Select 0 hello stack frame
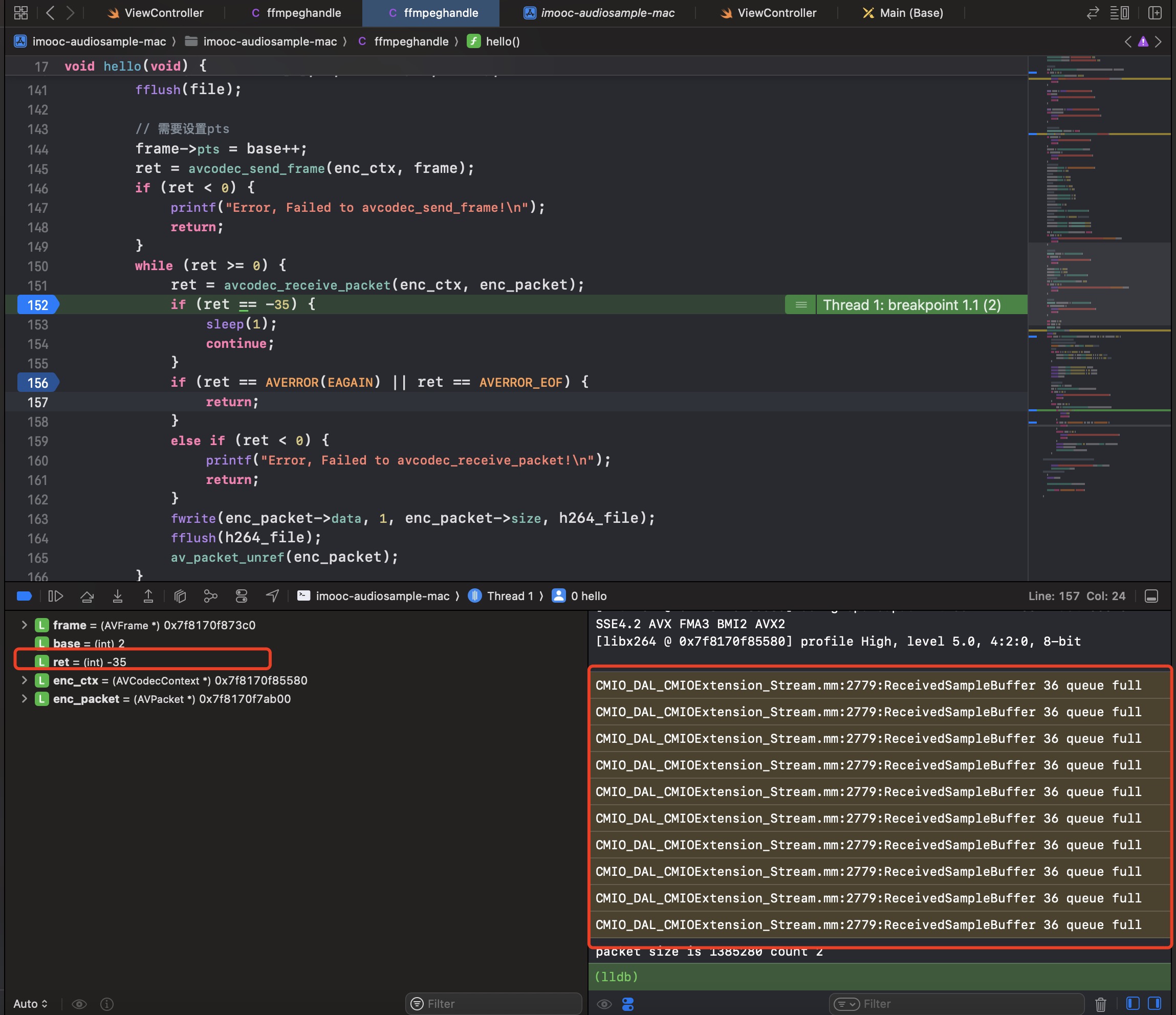This screenshot has height=1015, width=1176. click(579, 595)
